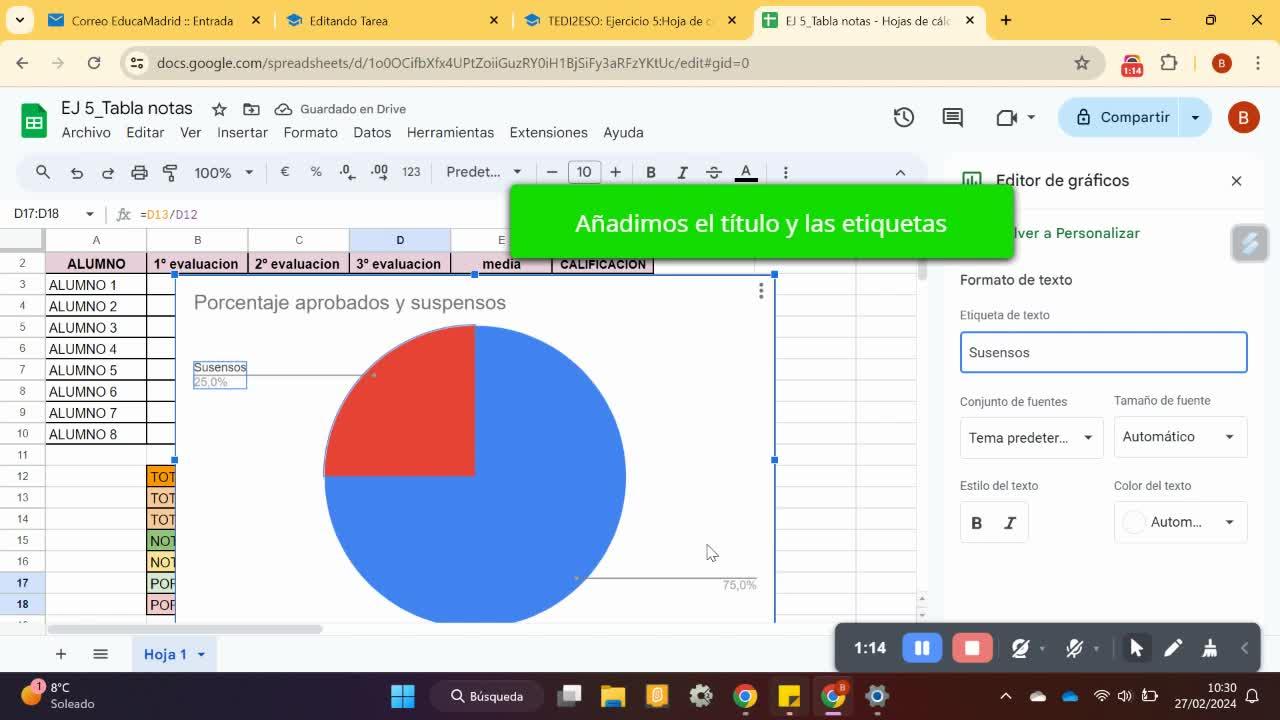Open the Insertar menu
Image resolution: width=1280 pixels, height=720 pixels.
pyautogui.click(x=242, y=132)
